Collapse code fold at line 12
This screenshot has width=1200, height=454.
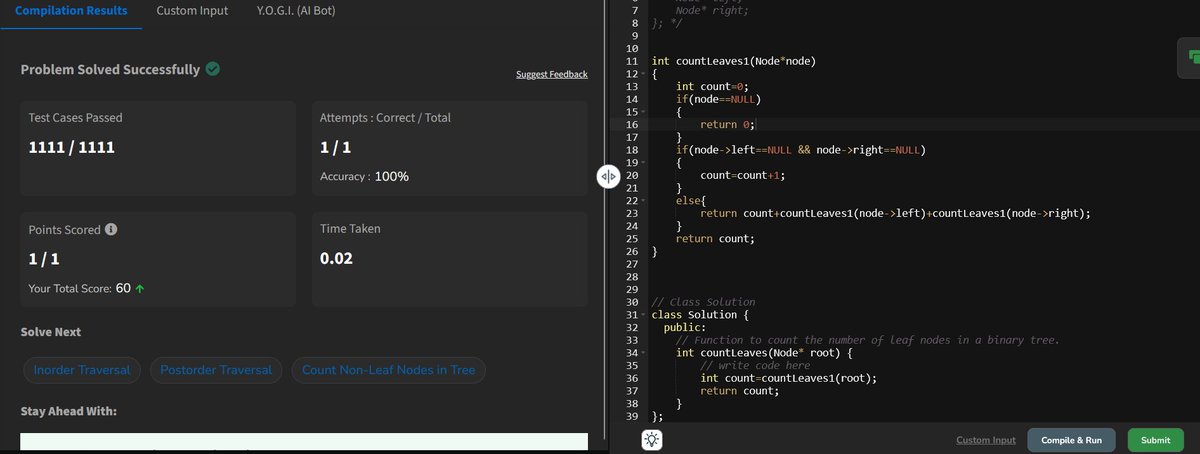pos(643,75)
